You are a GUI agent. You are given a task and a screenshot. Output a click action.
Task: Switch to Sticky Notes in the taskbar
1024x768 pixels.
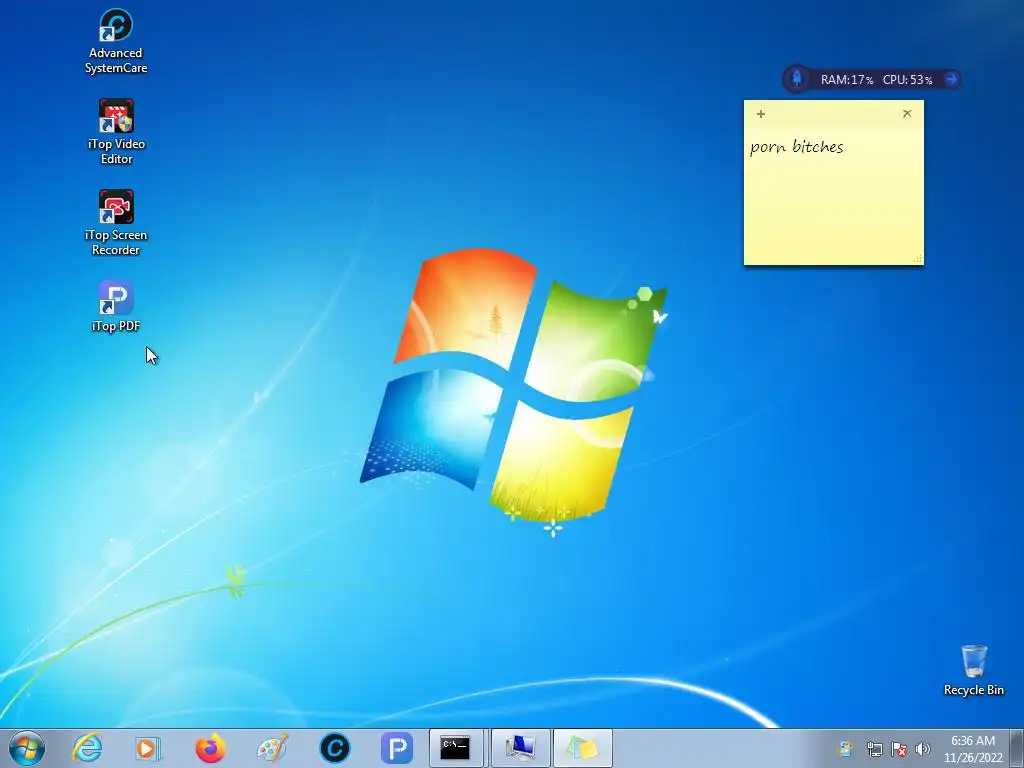[583, 748]
